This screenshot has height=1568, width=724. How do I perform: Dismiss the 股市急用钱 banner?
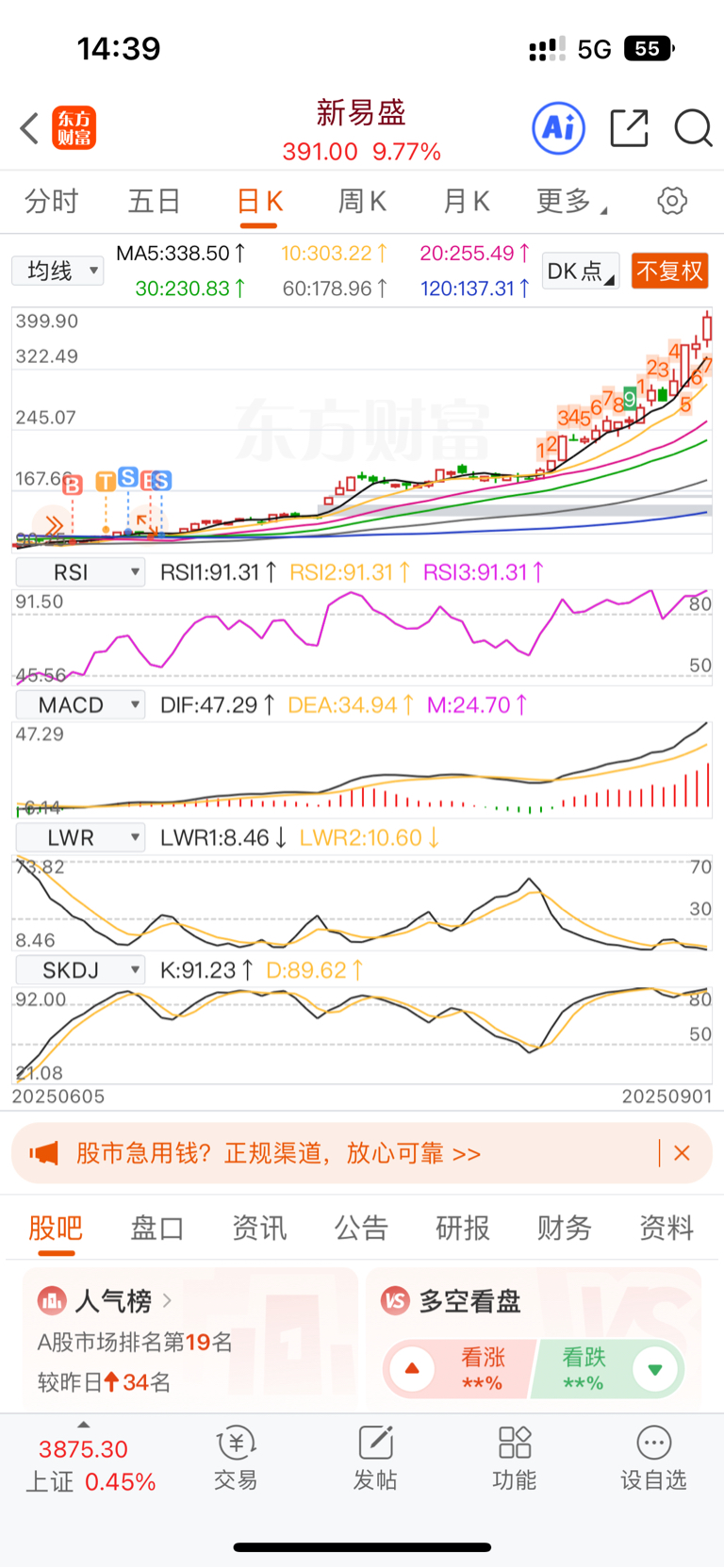pos(682,1153)
